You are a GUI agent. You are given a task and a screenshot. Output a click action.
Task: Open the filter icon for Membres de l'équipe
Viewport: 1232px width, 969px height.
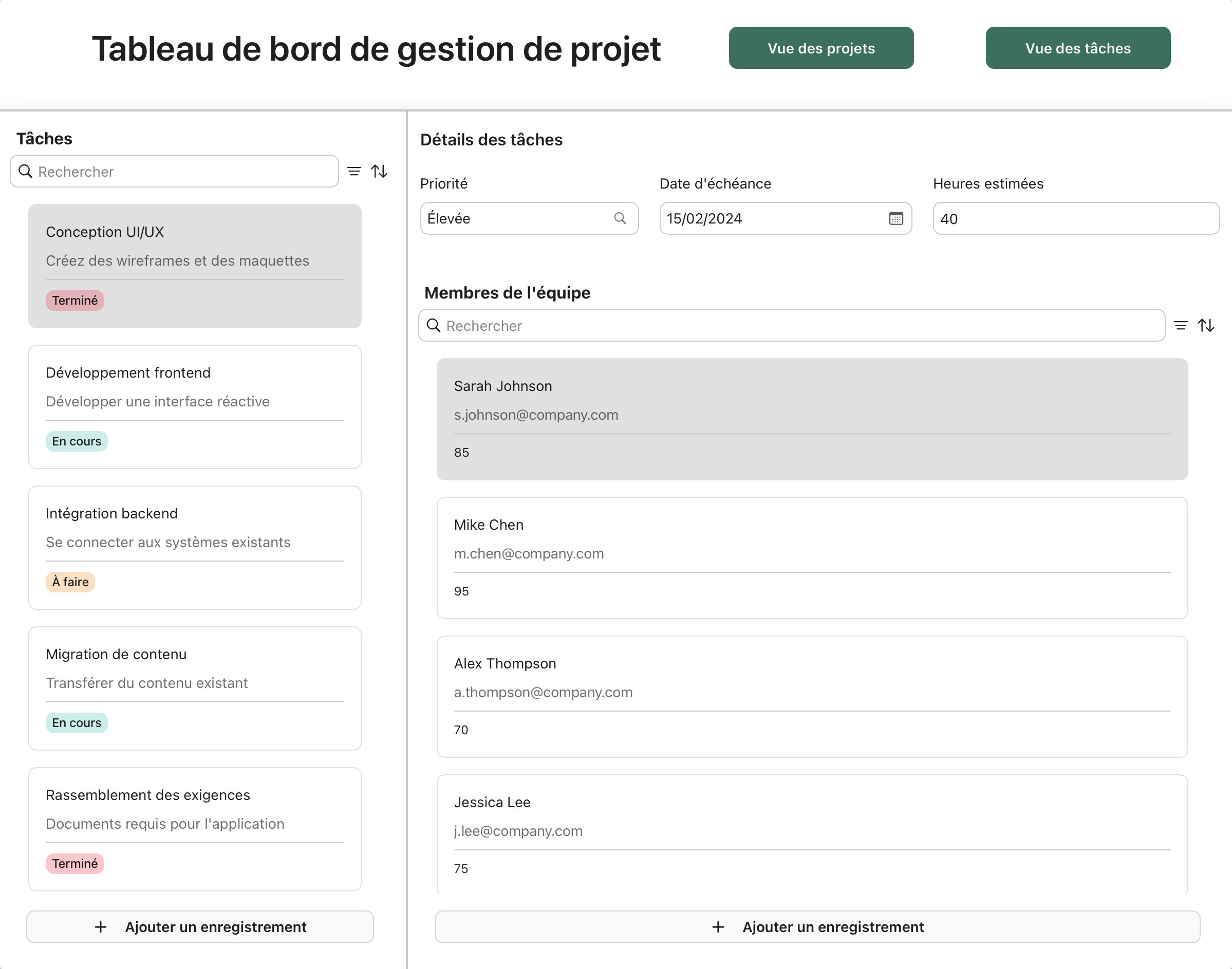tap(1181, 325)
